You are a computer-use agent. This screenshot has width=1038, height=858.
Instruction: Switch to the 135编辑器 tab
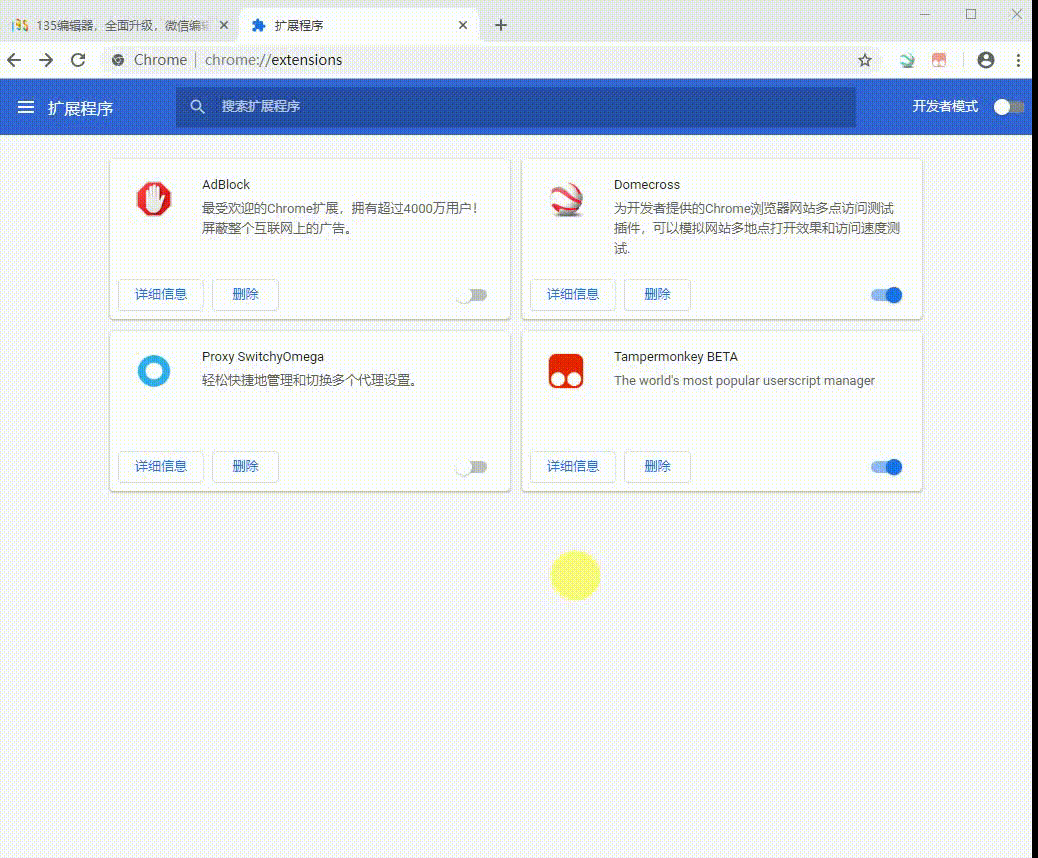tap(119, 25)
